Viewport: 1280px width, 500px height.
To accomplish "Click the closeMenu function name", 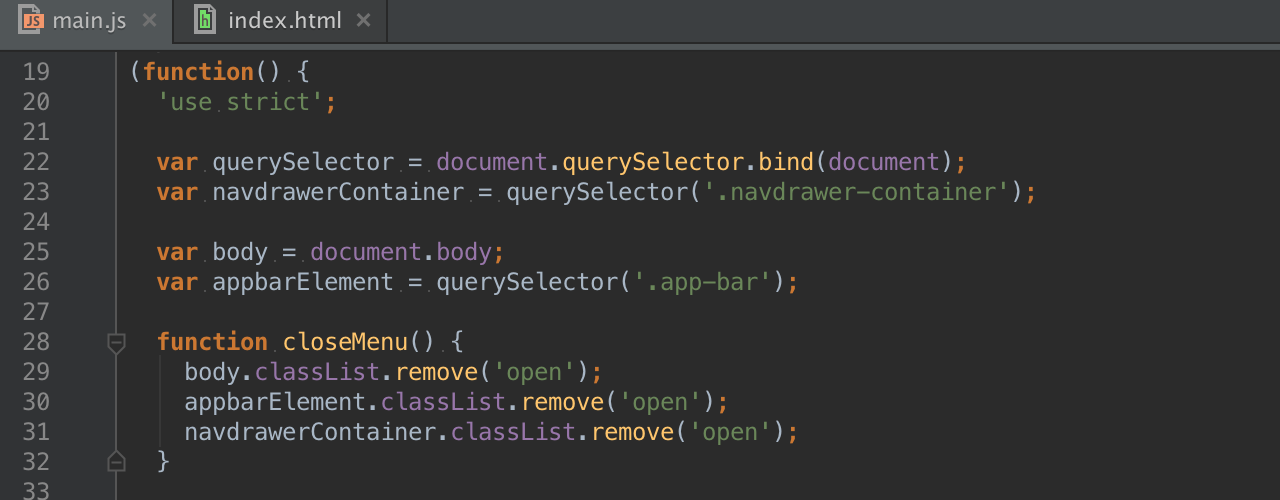I will click(x=345, y=342).
